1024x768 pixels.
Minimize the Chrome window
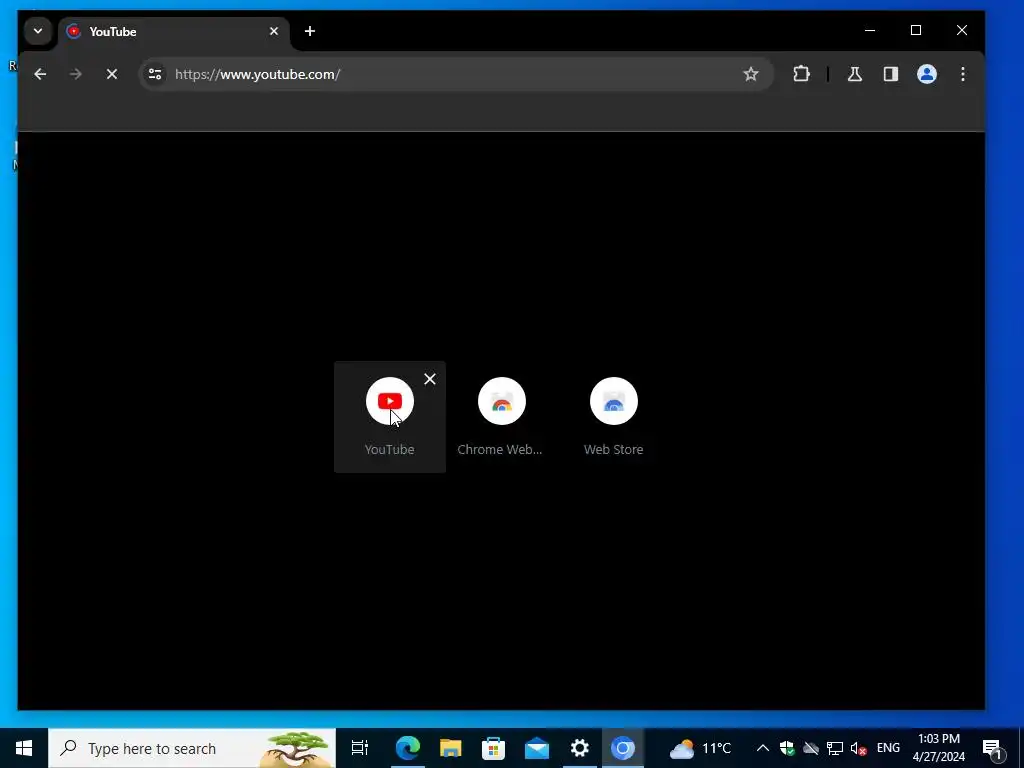pos(870,31)
